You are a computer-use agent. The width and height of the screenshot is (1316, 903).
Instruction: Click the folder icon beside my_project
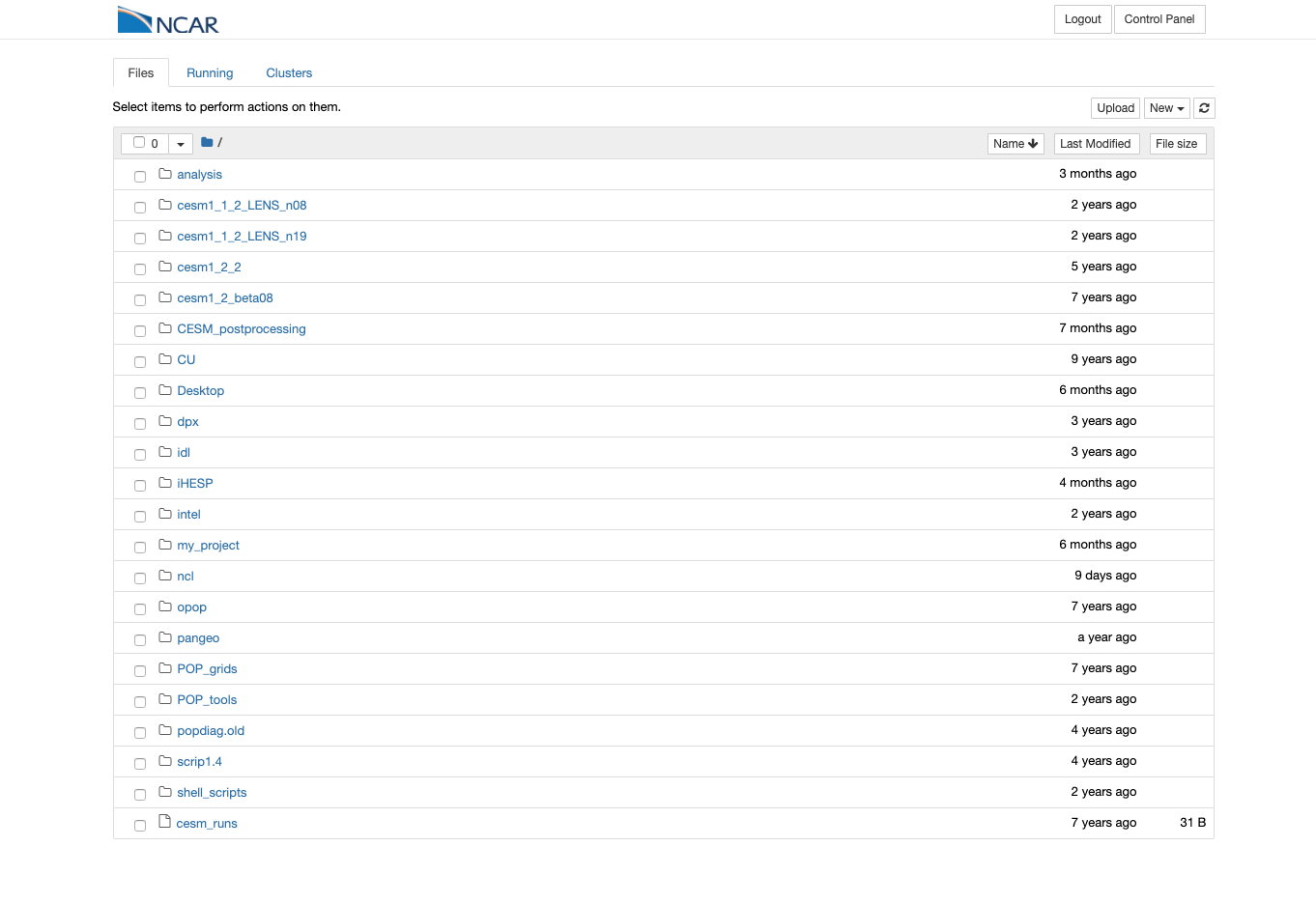165,545
